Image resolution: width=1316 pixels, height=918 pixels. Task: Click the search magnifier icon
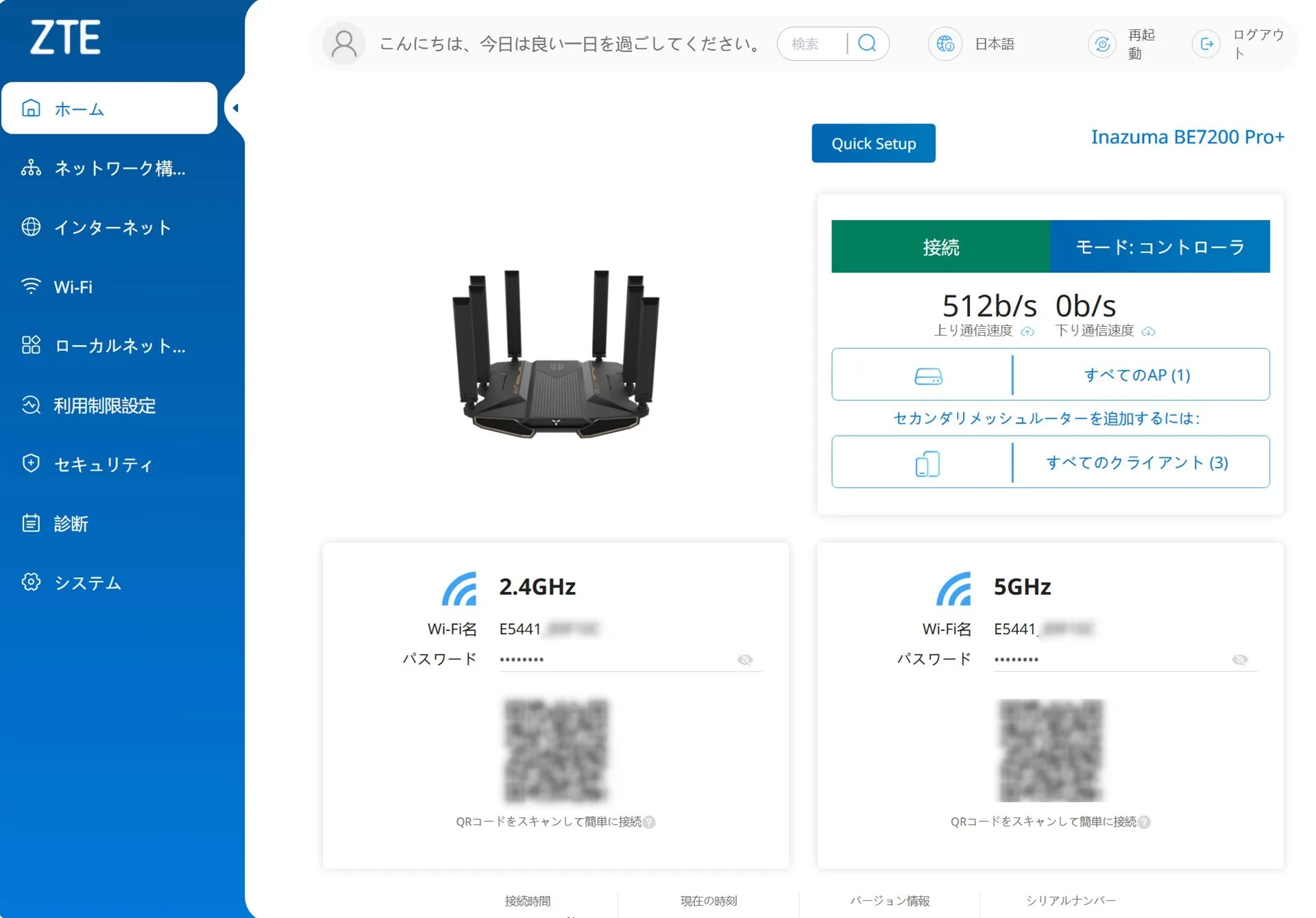pyautogui.click(x=867, y=44)
